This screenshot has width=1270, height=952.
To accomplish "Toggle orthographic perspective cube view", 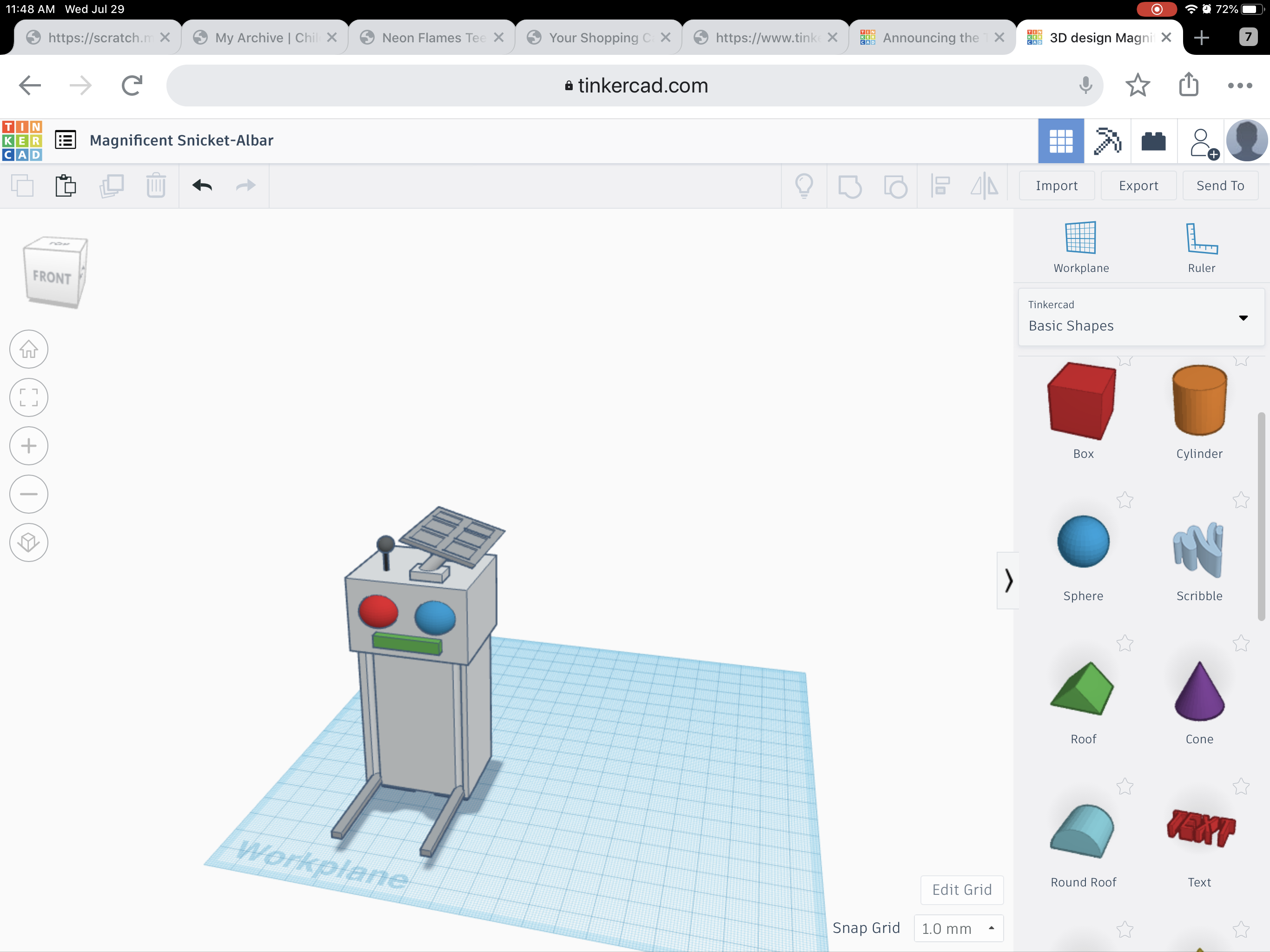I will pos(29,542).
